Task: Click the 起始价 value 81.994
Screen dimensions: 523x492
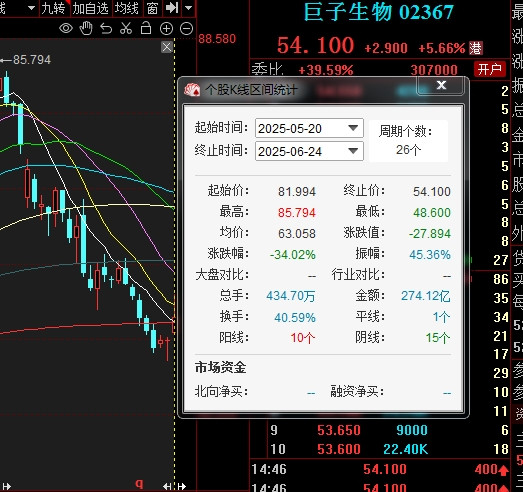Action: (x=297, y=192)
